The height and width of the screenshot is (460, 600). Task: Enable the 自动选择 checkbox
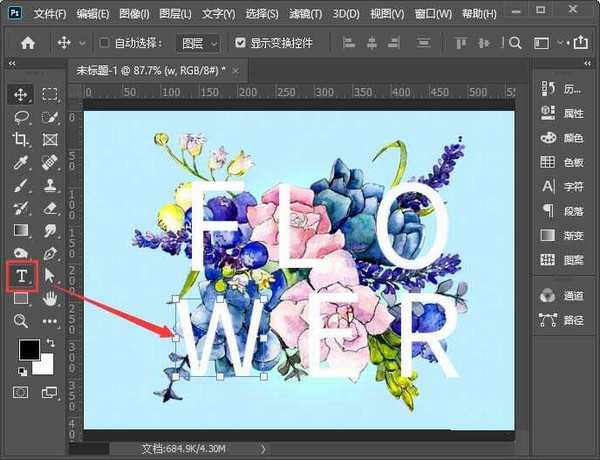(x=105, y=44)
